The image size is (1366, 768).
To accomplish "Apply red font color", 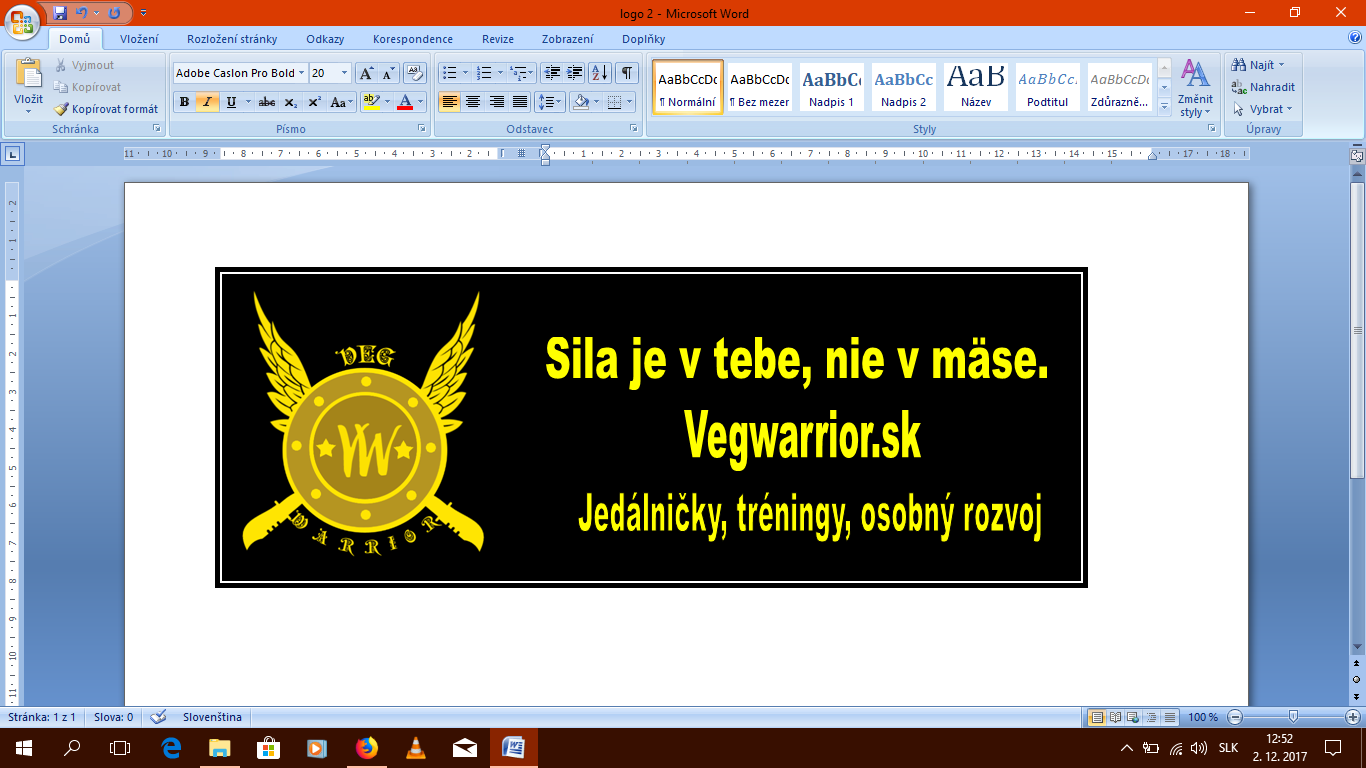I will [405, 102].
